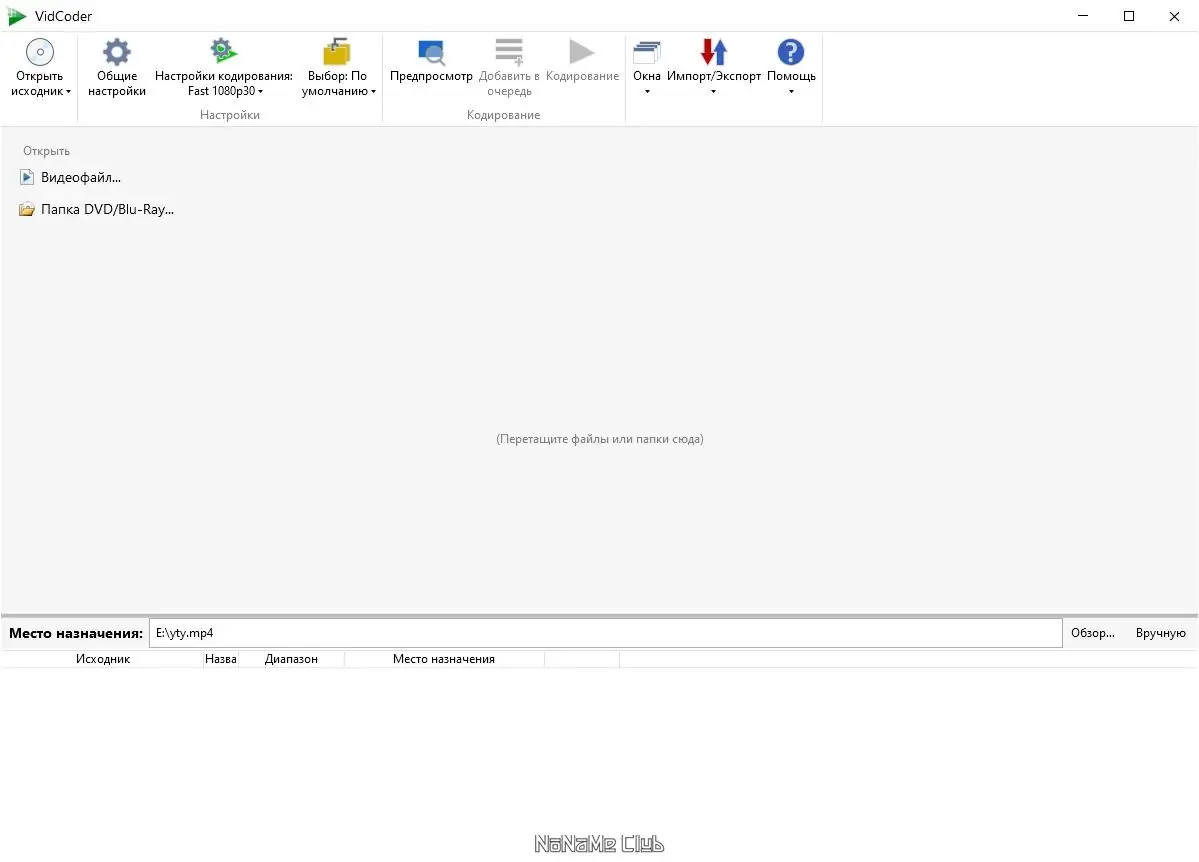Click the DVD/Blu-Ray folder icon

(27, 209)
